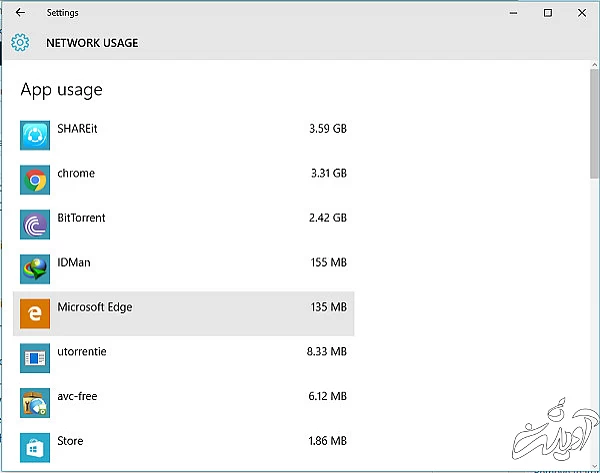Viewport: 600px width, 473px height.
Task: Click the IDMan app icon
Action: [x=35, y=269]
